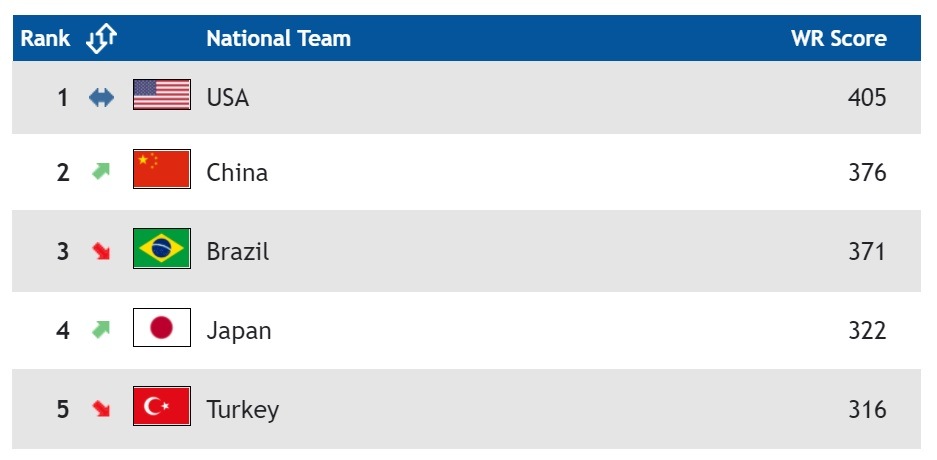Open the China team name link
This screenshot has width=937, height=460.
coord(237,173)
